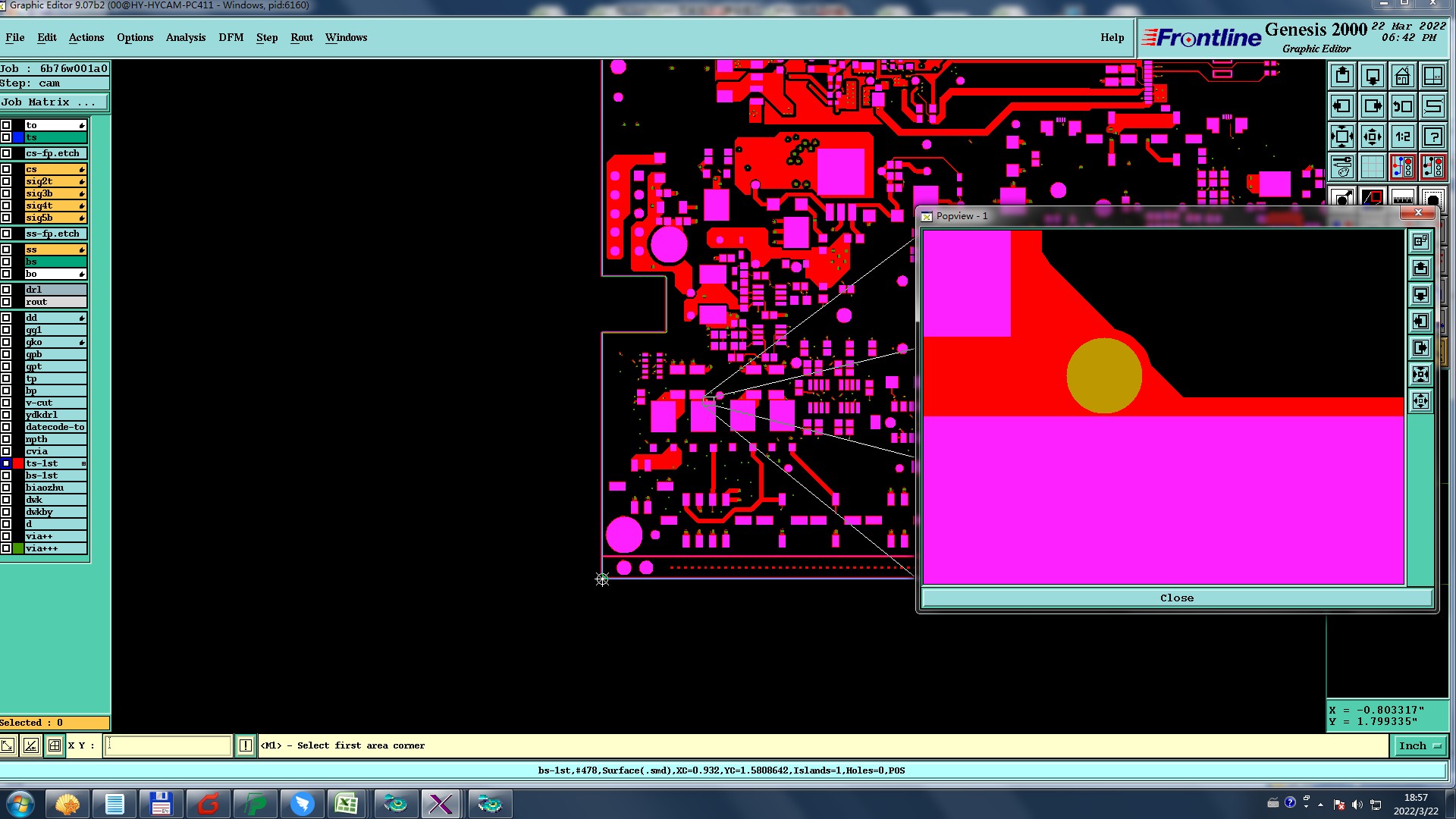The image size is (1456, 819).
Task: Expand the Job Matrix ... selector
Action: [x=53, y=102]
